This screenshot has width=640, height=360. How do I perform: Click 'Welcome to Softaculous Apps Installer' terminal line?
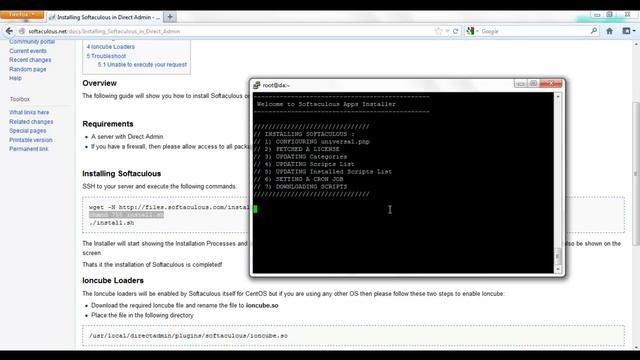click(x=326, y=104)
